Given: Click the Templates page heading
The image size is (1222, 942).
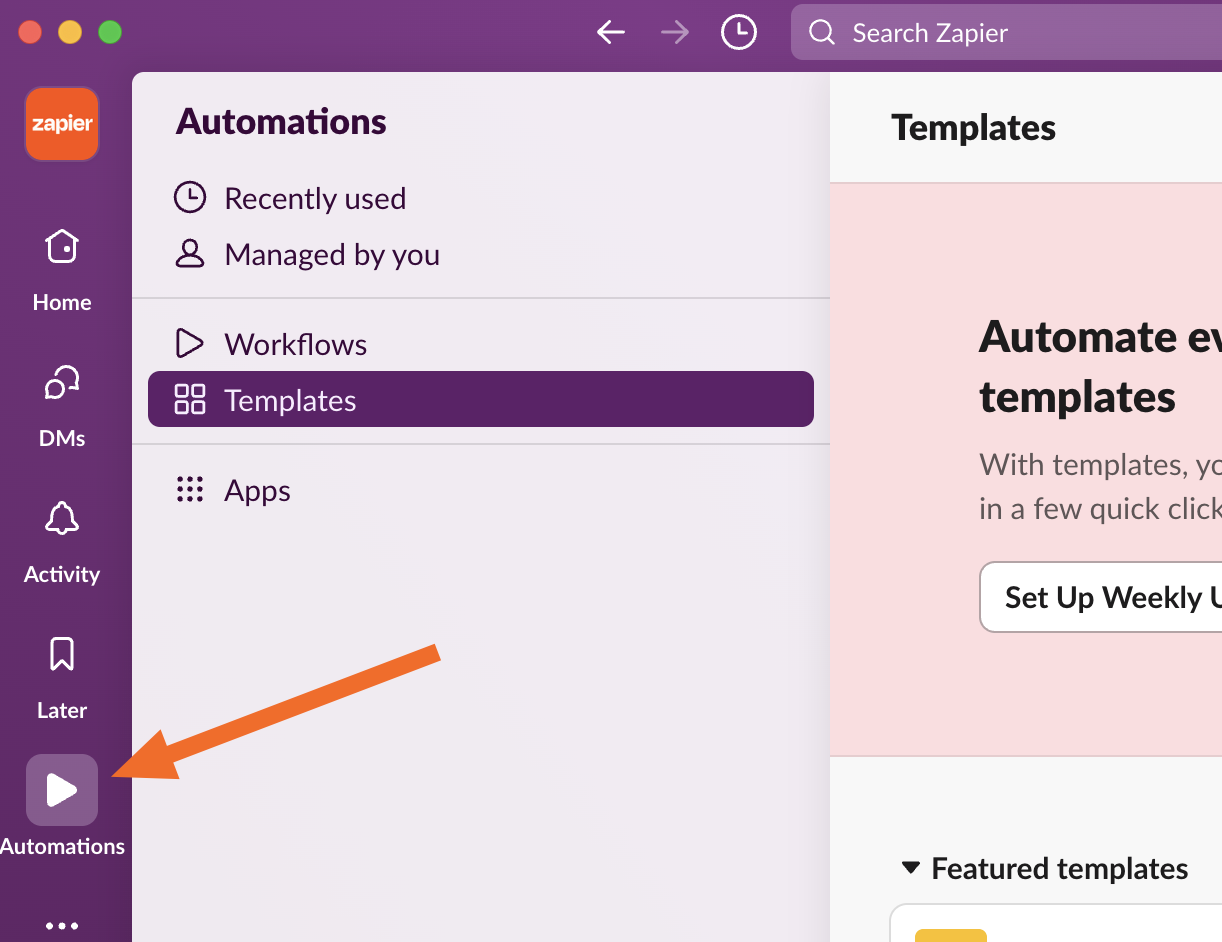Looking at the screenshot, I should click(973, 128).
